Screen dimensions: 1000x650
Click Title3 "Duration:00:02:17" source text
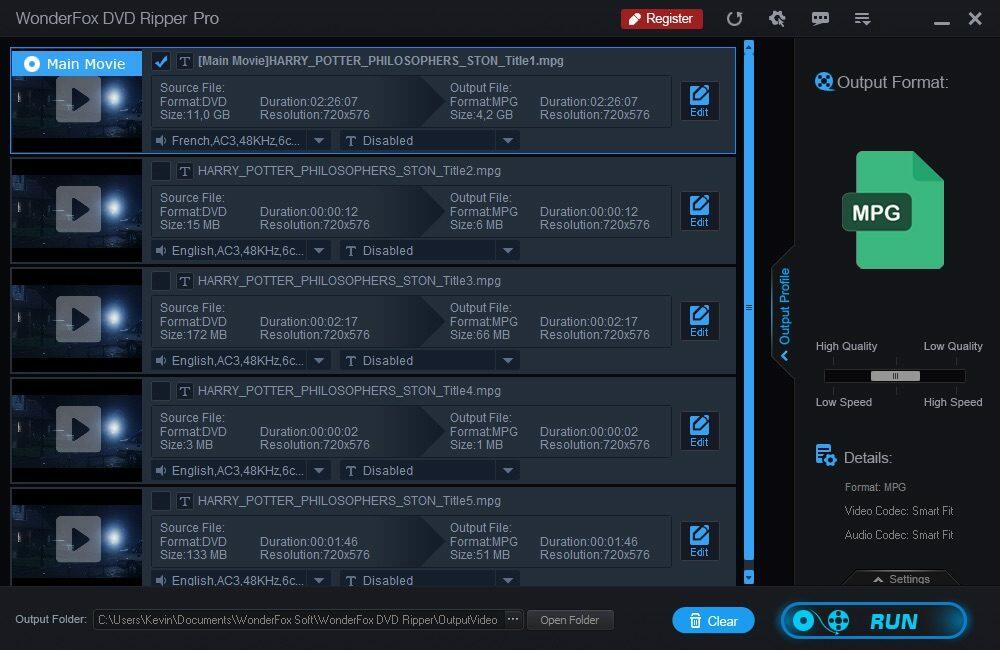click(x=309, y=321)
